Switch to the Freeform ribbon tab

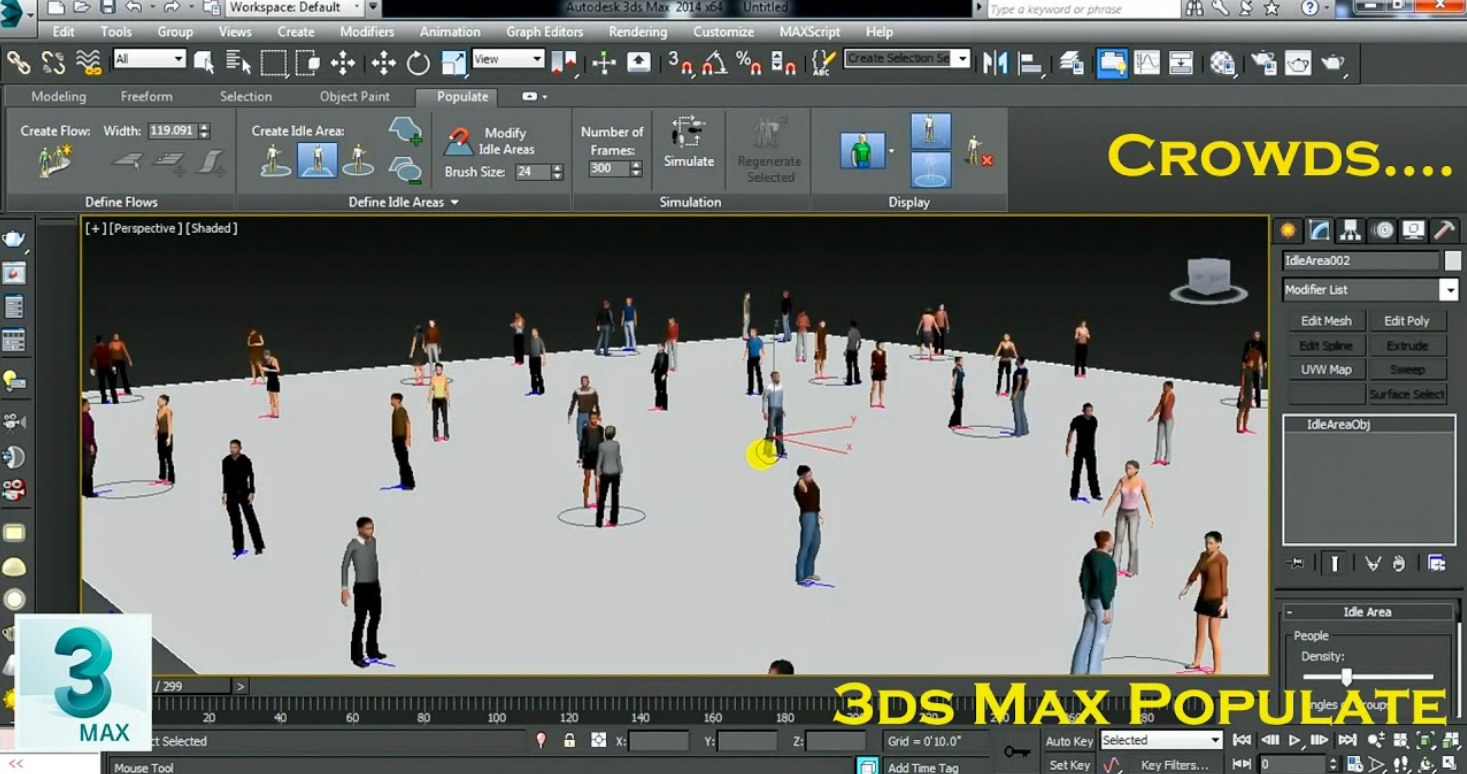click(146, 97)
